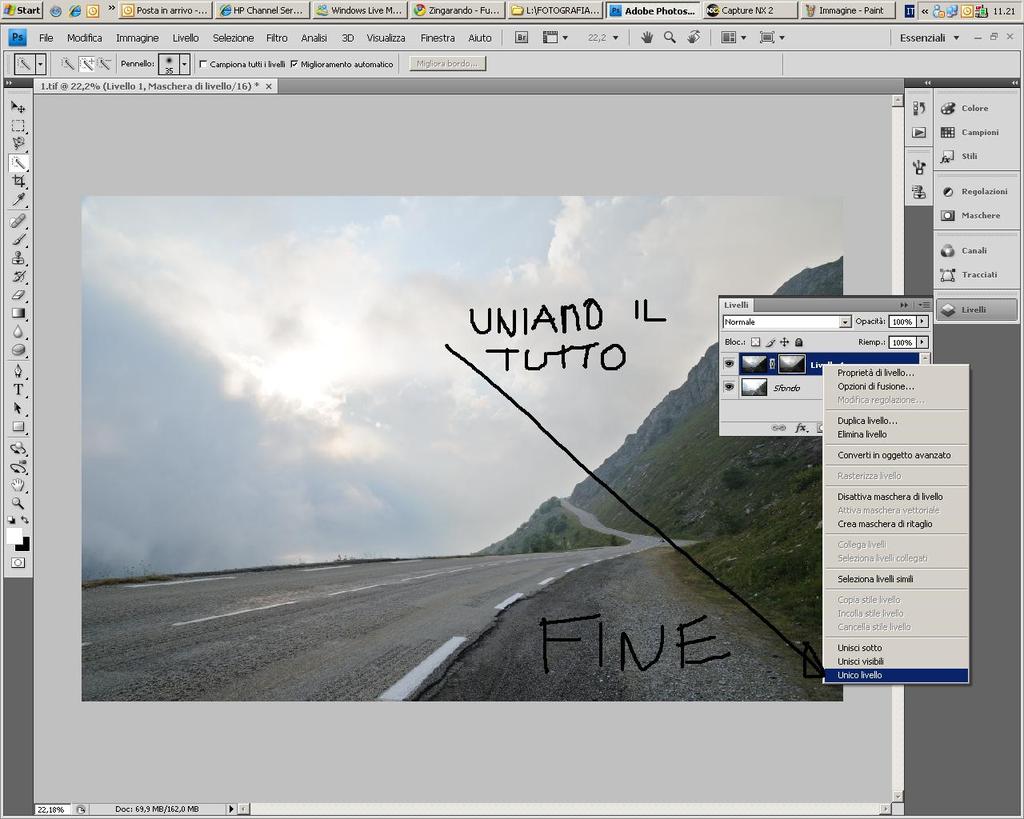The height and width of the screenshot is (819, 1024).
Task: Choose the Type tool
Action: coord(18,389)
